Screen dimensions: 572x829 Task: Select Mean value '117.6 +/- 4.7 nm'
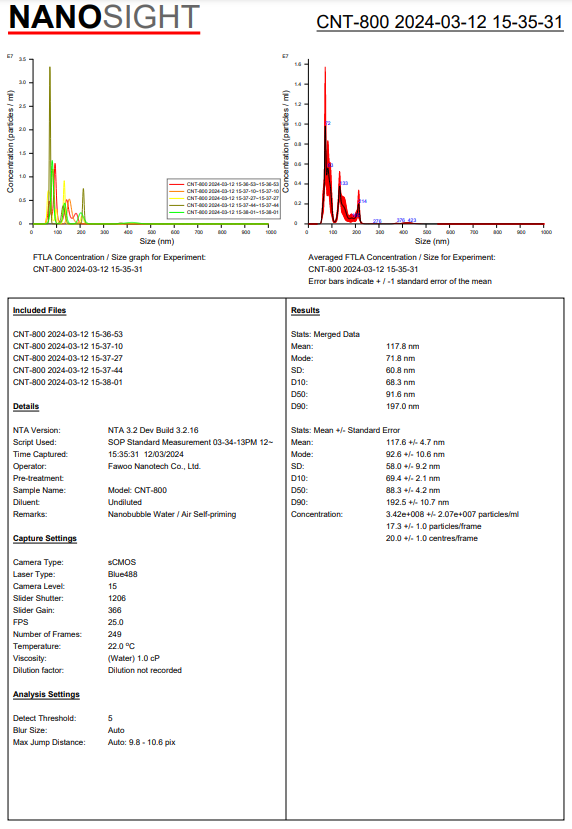(x=416, y=442)
